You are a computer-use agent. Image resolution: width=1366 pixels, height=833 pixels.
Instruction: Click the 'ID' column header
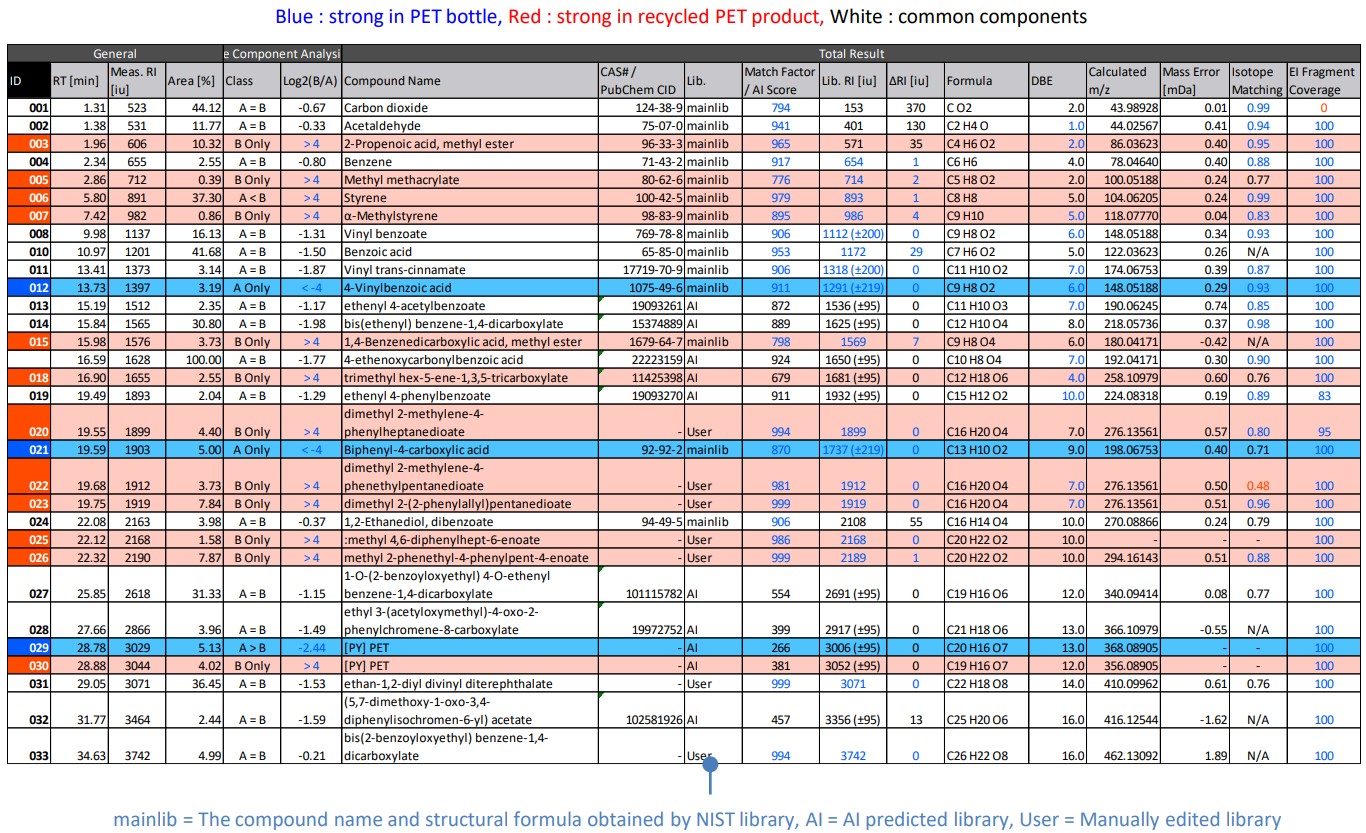[x=30, y=81]
